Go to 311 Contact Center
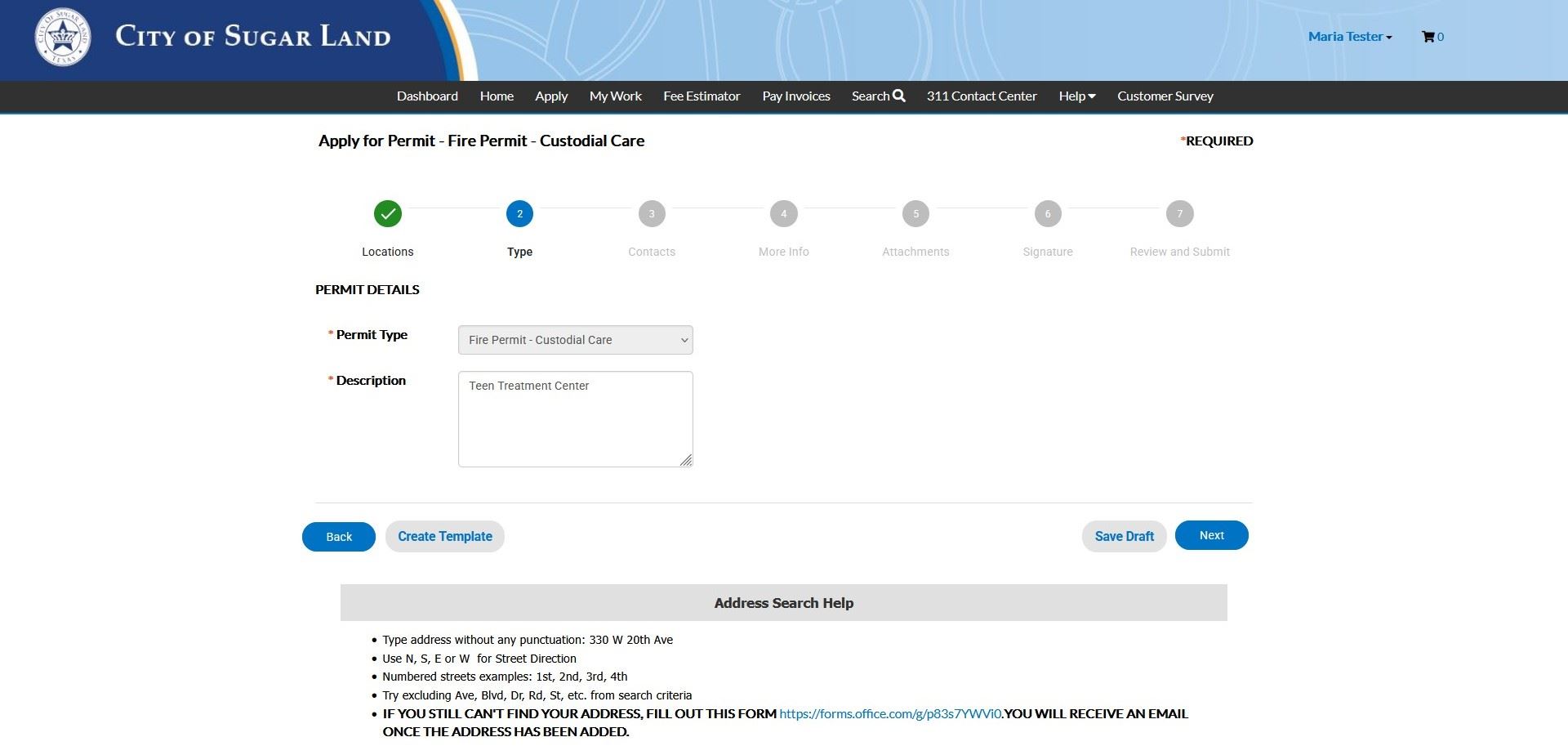The height and width of the screenshot is (755, 1568). coord(981,96)
